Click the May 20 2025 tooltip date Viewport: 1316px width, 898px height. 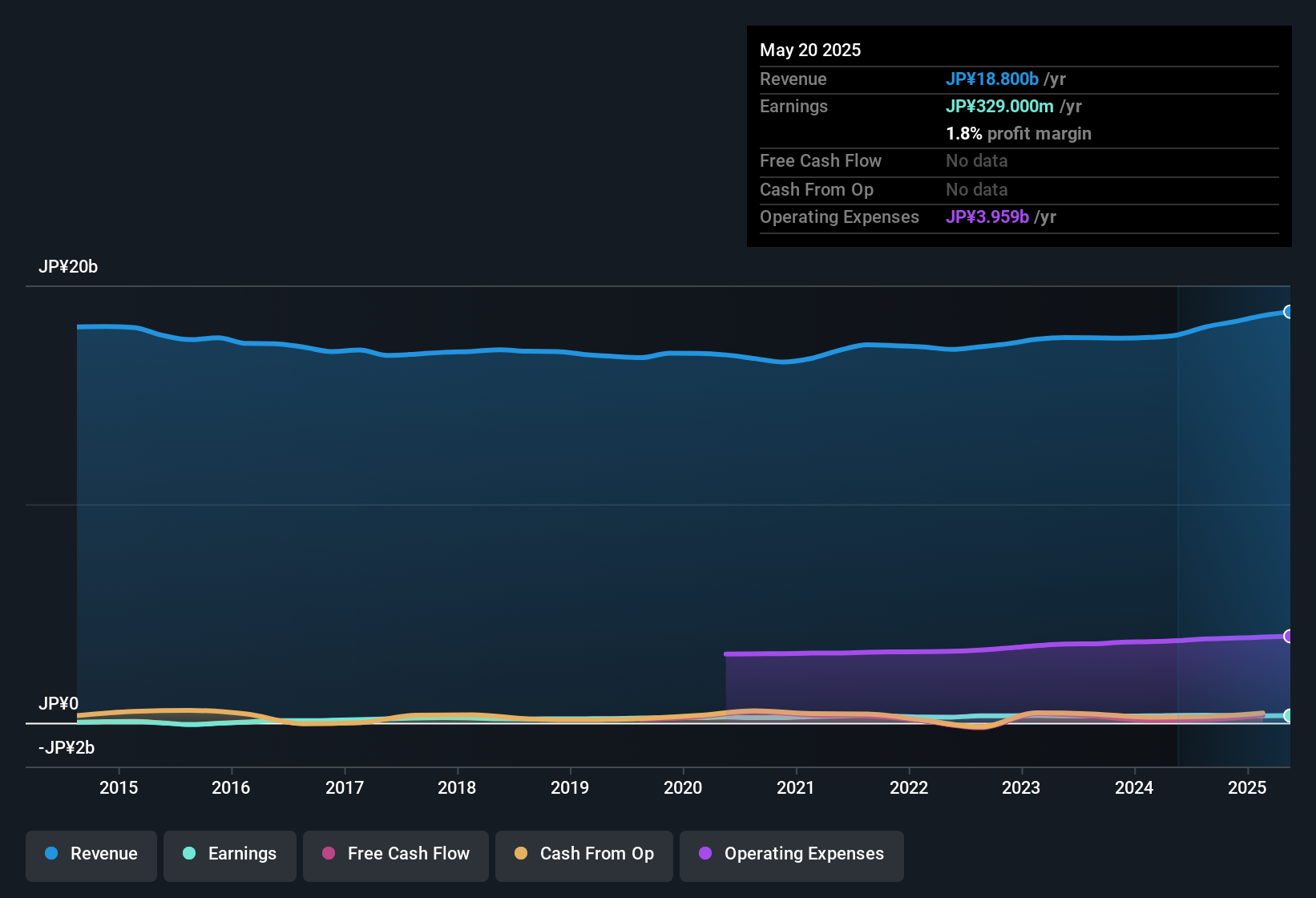click(810, 50)
